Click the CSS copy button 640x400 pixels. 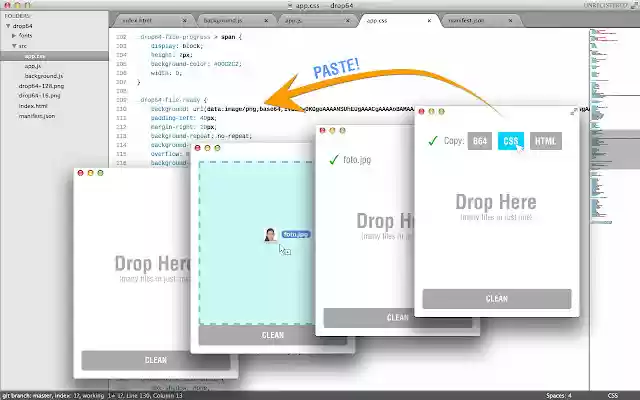coord(511,141)
